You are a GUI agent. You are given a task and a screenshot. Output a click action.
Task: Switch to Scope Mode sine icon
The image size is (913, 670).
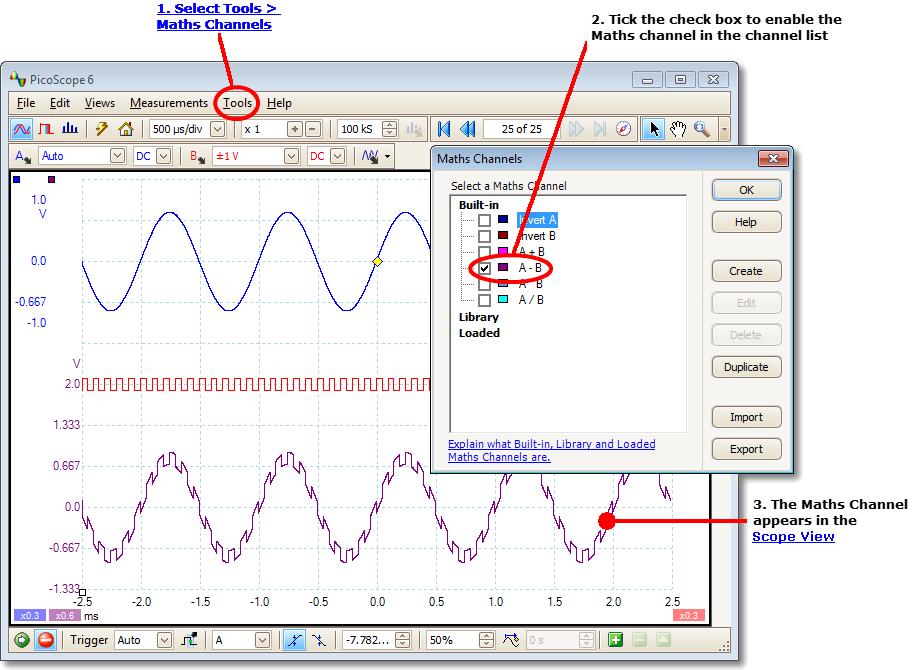[22, 129]
